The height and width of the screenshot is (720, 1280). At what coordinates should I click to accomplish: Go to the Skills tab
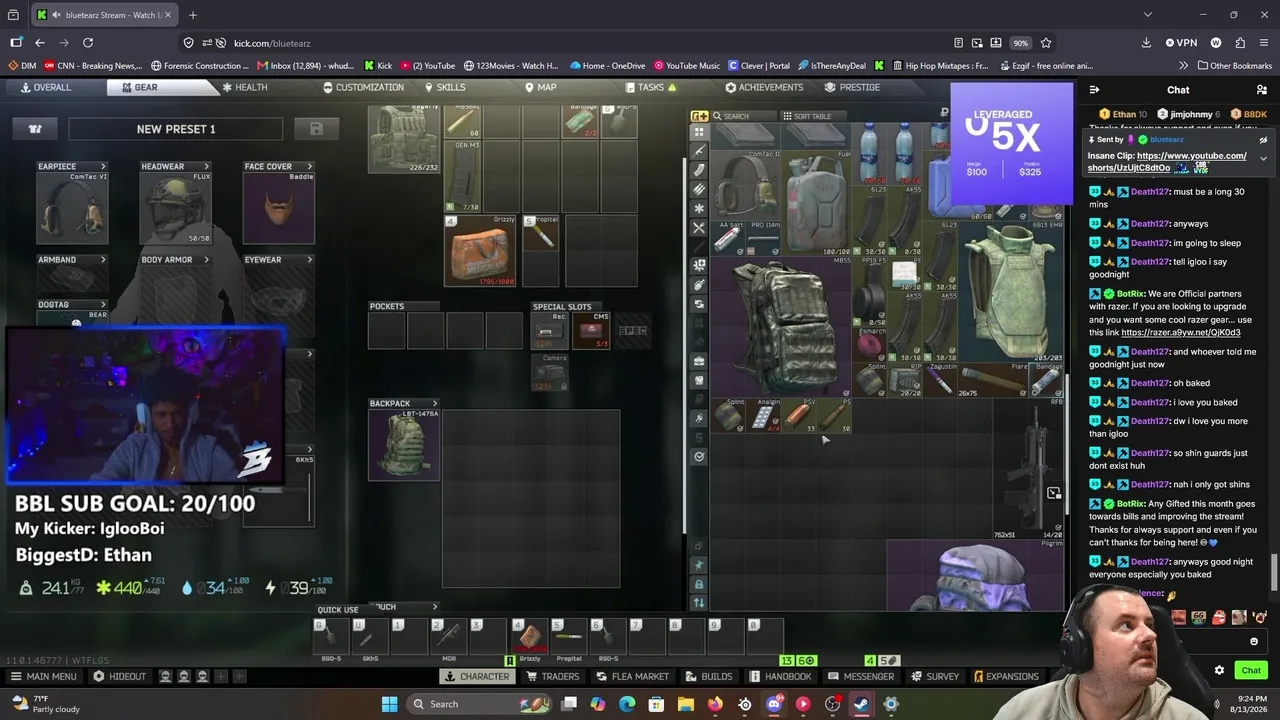(444, 87)
